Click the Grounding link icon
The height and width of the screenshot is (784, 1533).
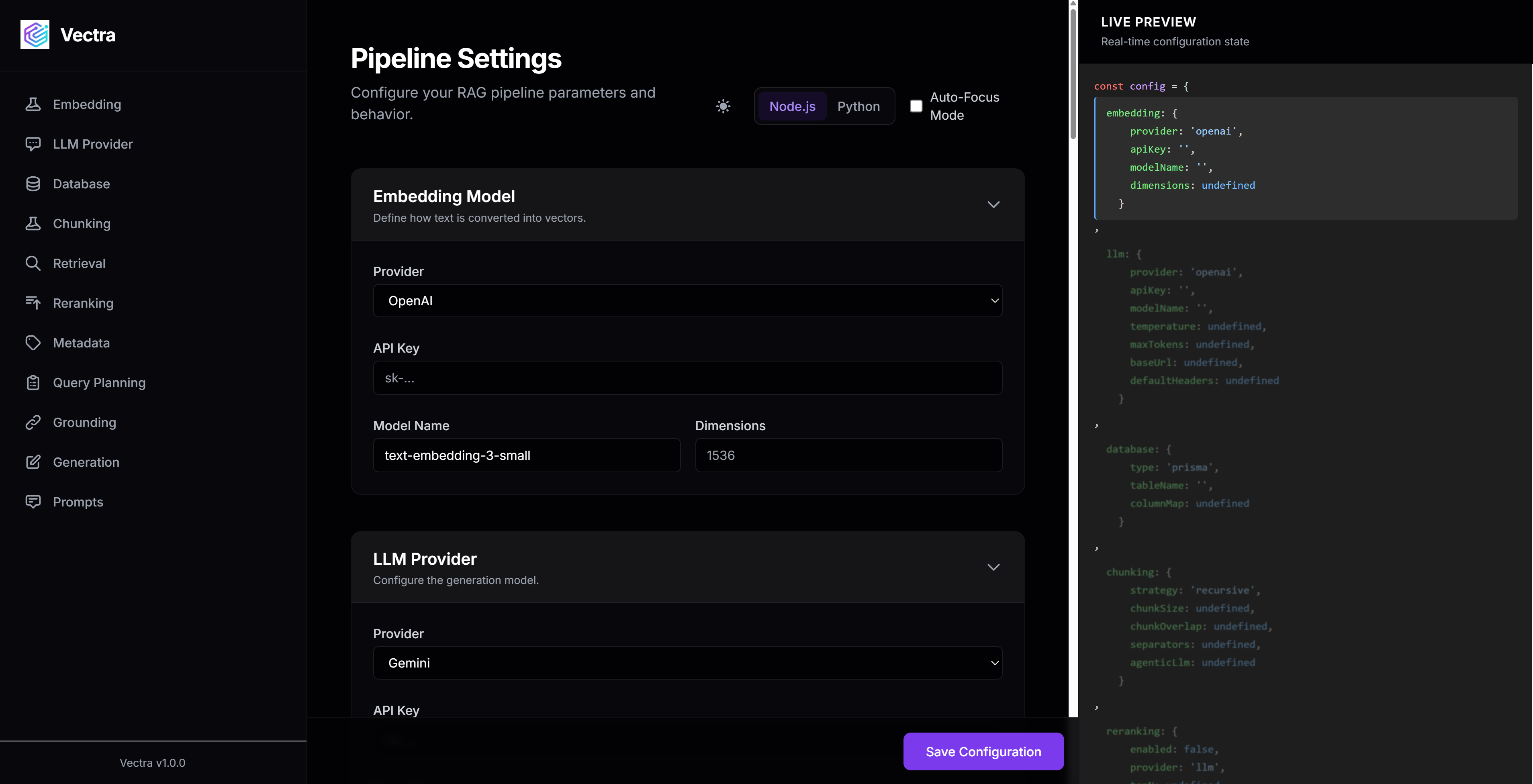[33, 423]
